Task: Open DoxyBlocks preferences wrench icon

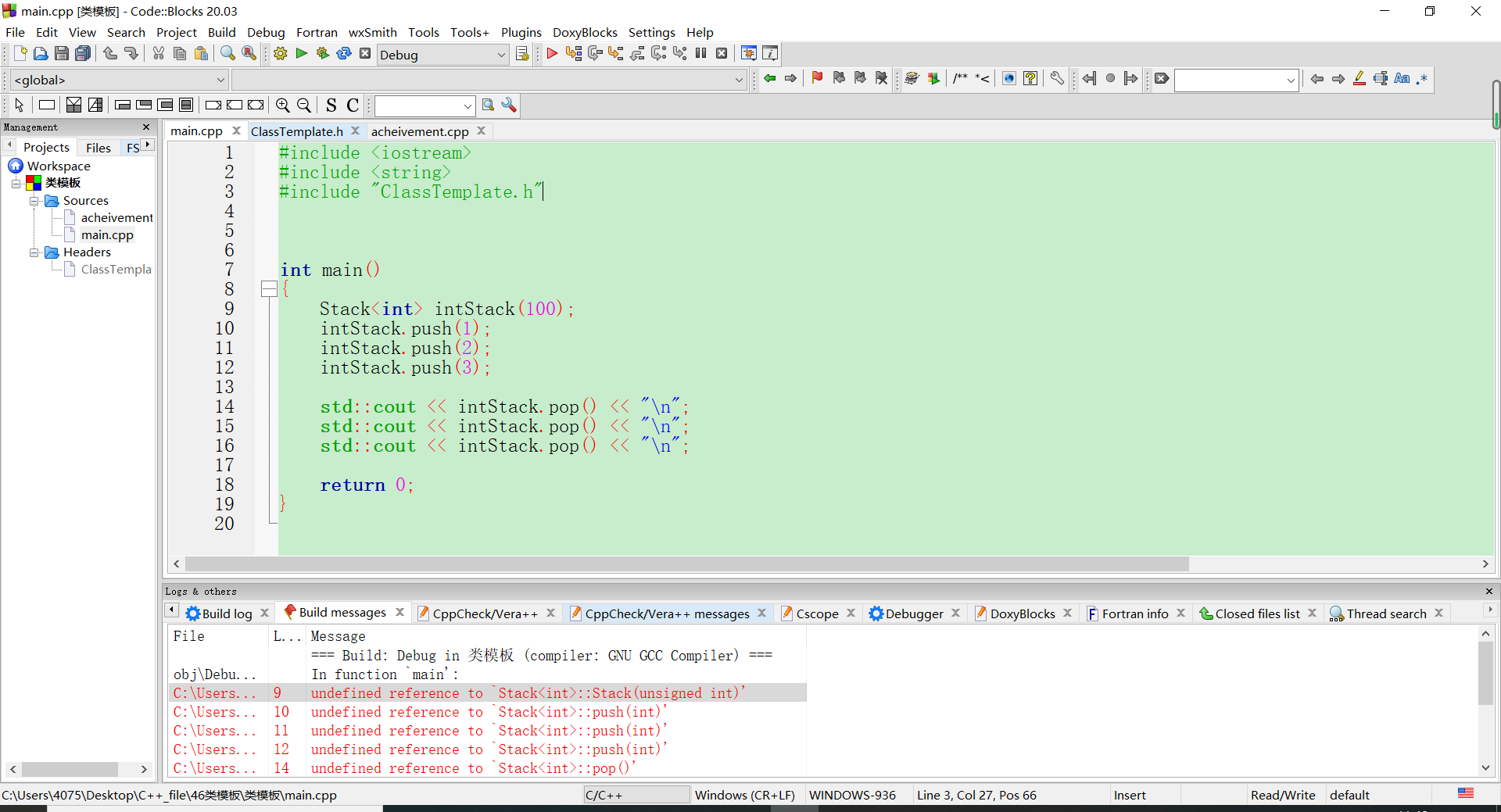Action: tap(1057, 78)
